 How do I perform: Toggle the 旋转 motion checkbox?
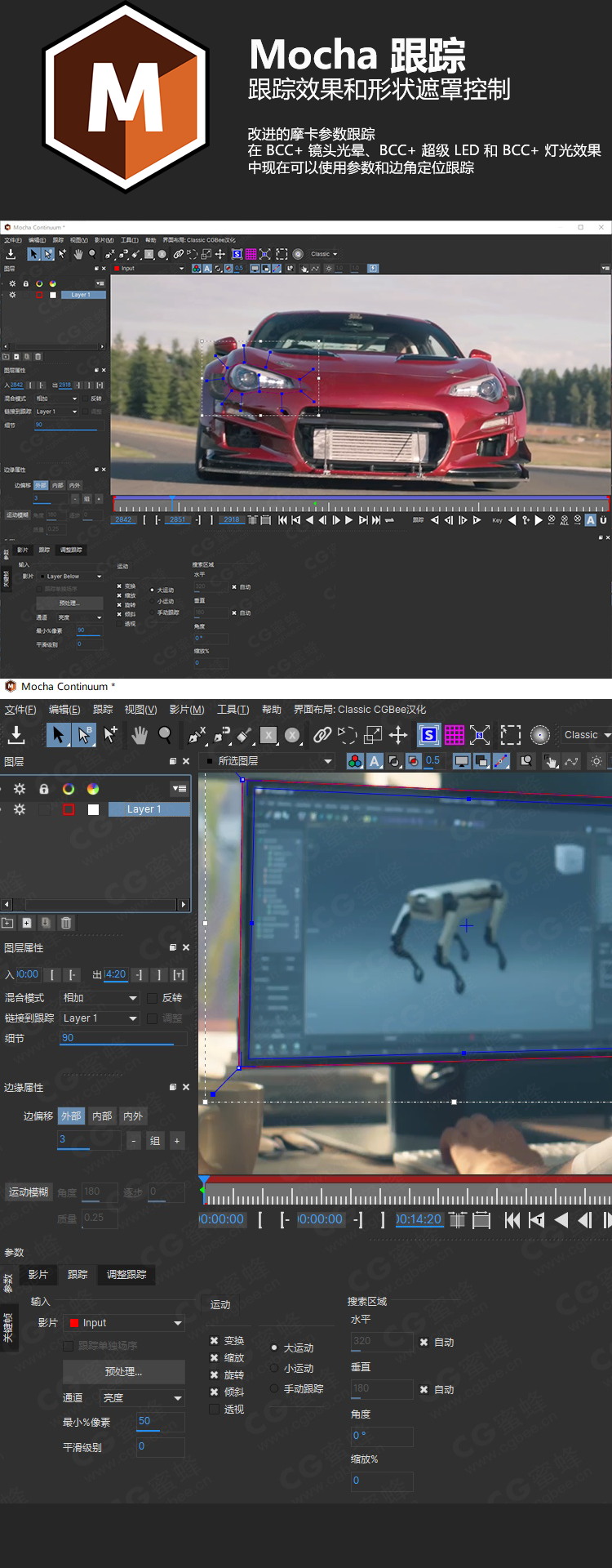(x=214, y=1375)
